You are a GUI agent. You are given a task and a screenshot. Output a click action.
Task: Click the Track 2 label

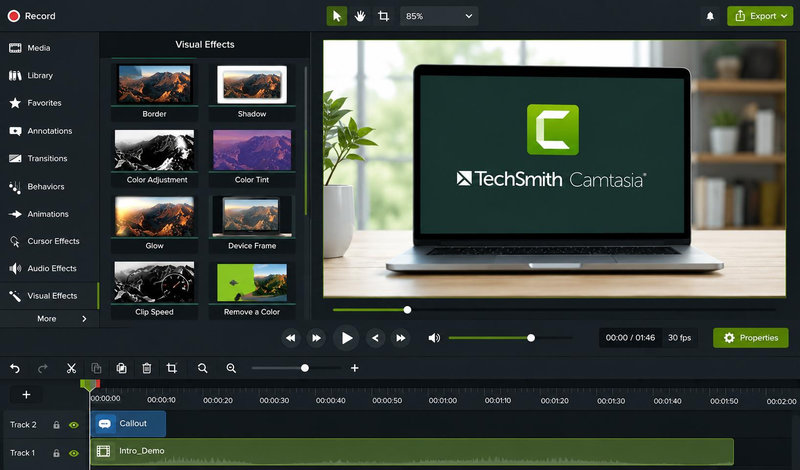[23, 425]
